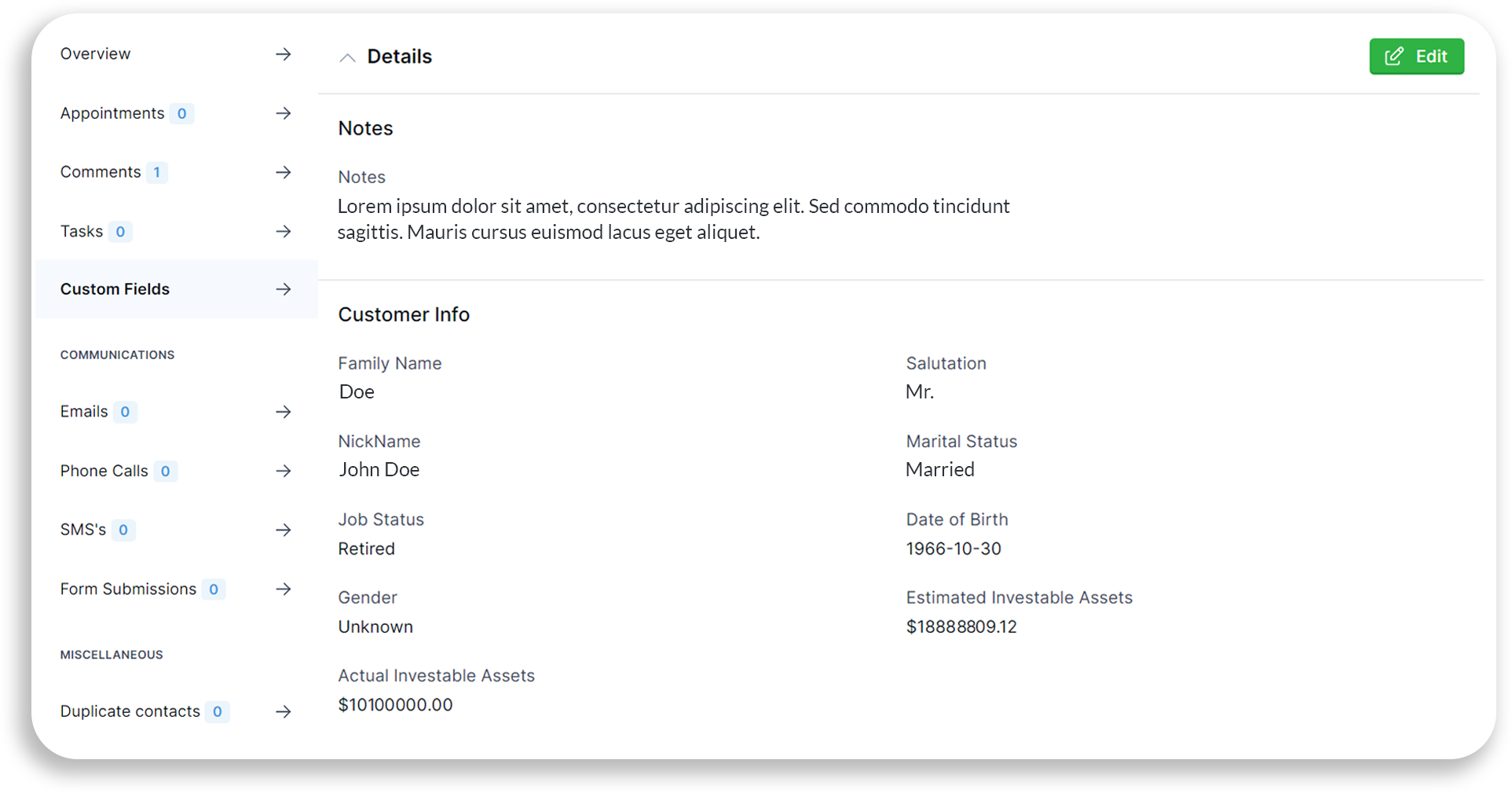This screenshot has width=1512, height=793.
Task: Click the 'Estimated Investable Assets' label
Action: (x=1020, y=597)
